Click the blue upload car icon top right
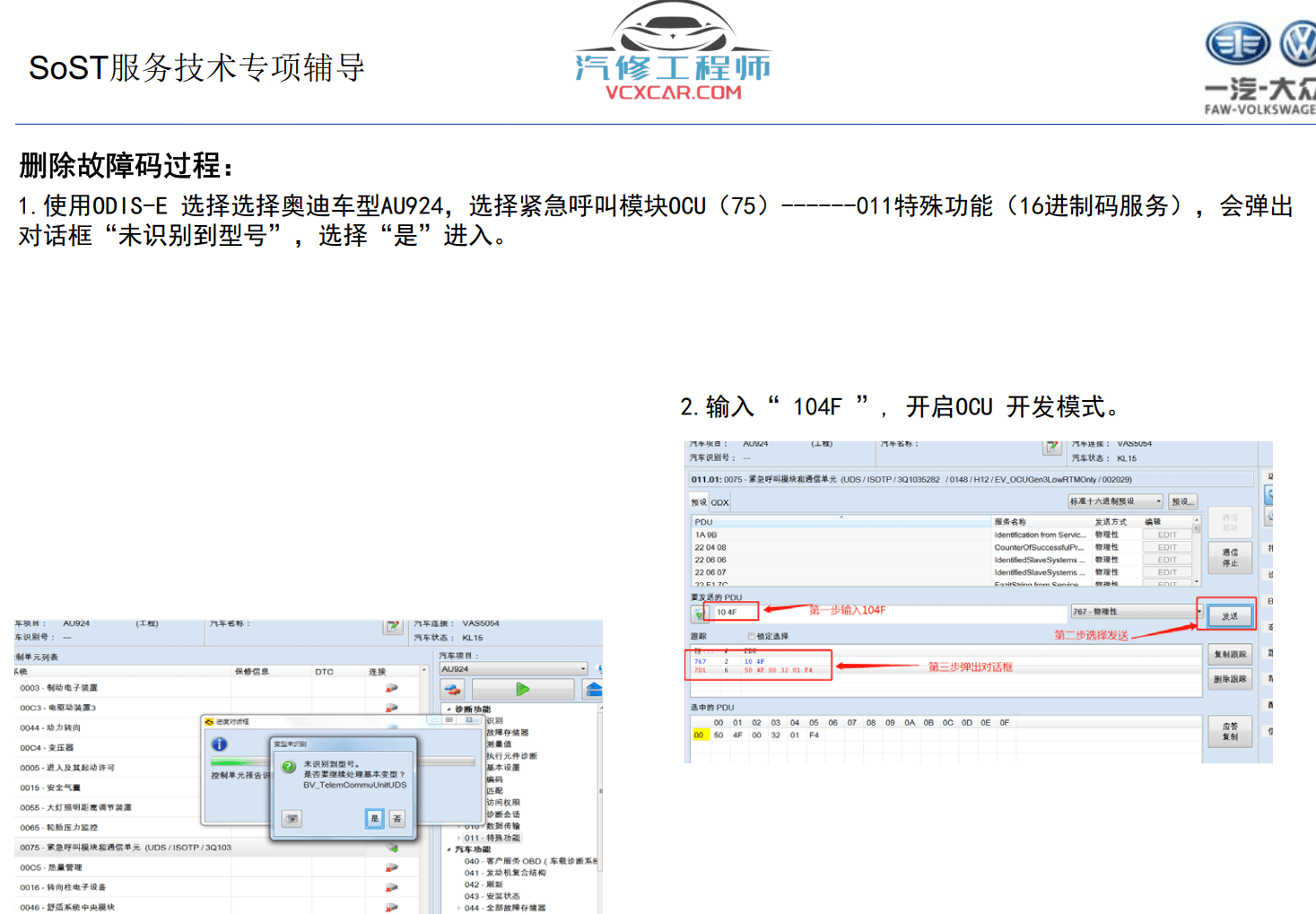The image size is (1316, 914). (595, 689)
